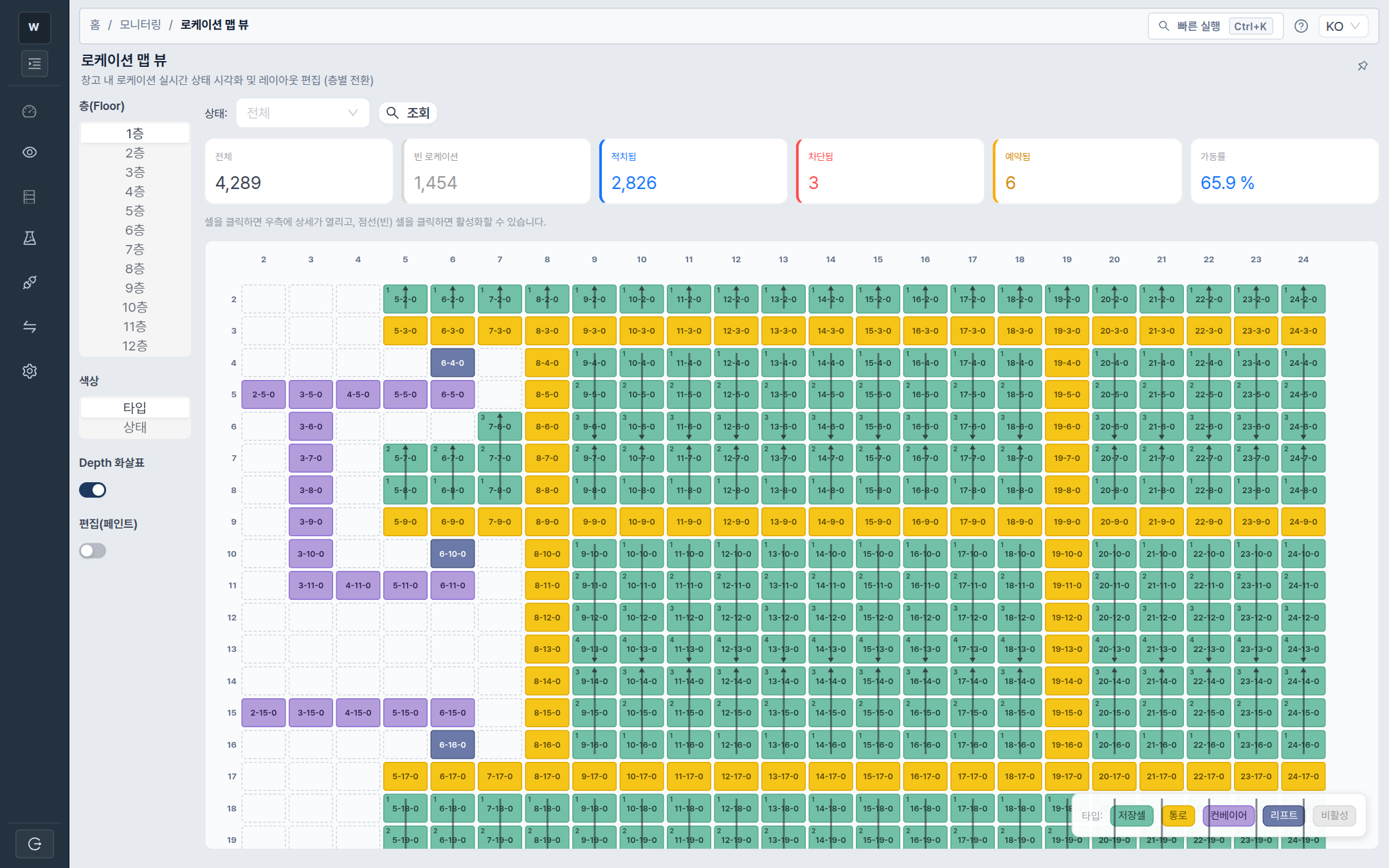Go to 홈 breadcrumb link
The height and width of the screenshot is (868, 1389).
click(95, 25)
